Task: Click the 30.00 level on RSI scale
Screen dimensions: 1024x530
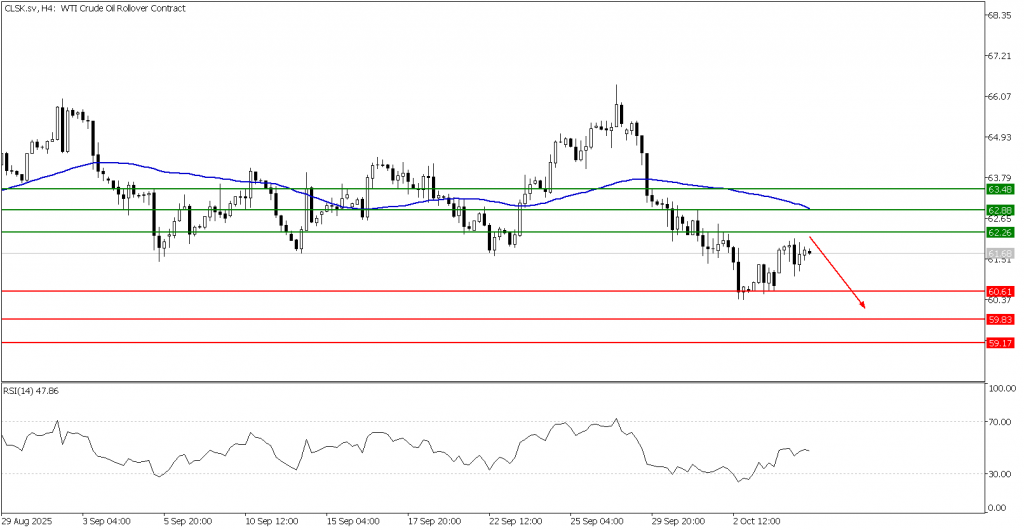Action: click(1002, 474)
